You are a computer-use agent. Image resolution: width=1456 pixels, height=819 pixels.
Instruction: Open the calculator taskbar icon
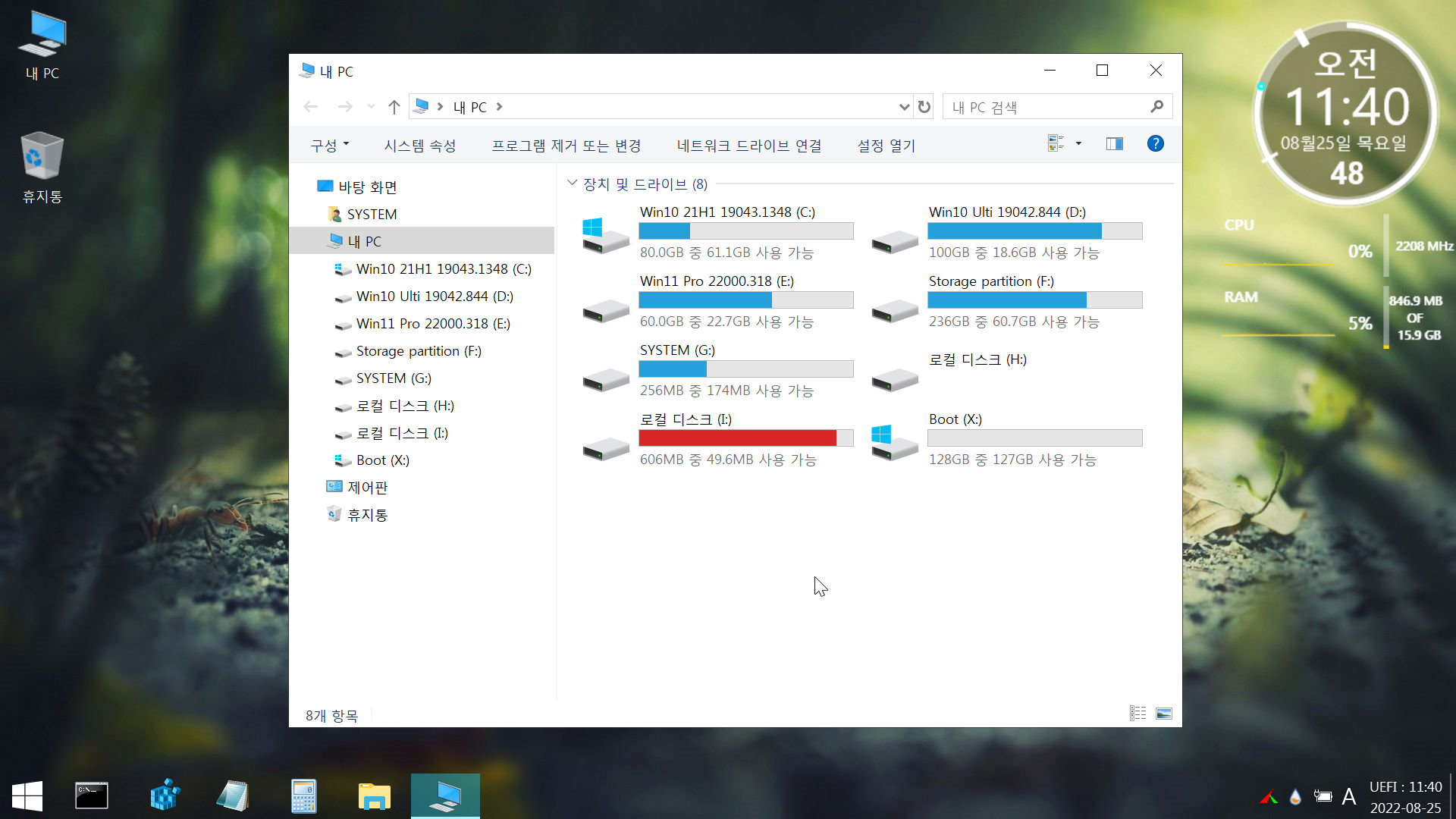click(x=303, y=796)
